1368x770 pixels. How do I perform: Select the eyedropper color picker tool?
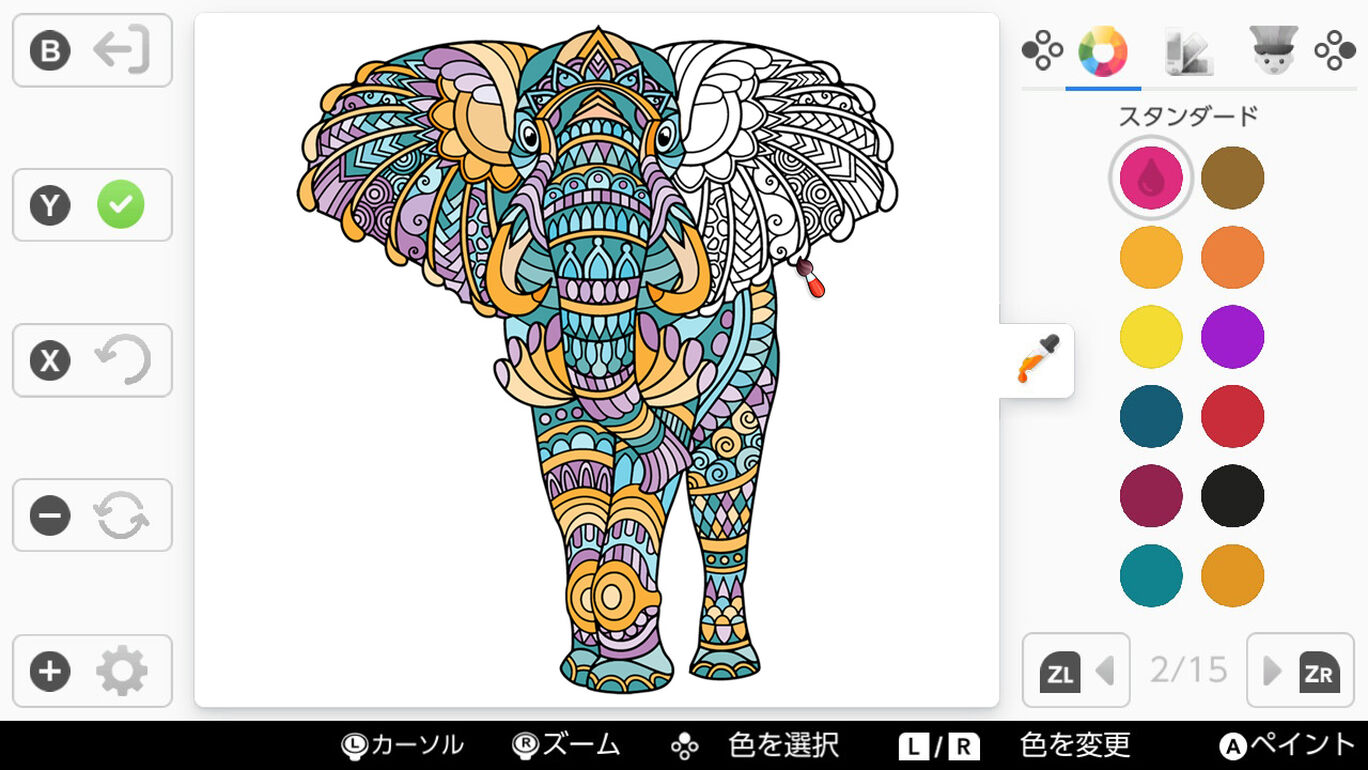pos(1037,360)
